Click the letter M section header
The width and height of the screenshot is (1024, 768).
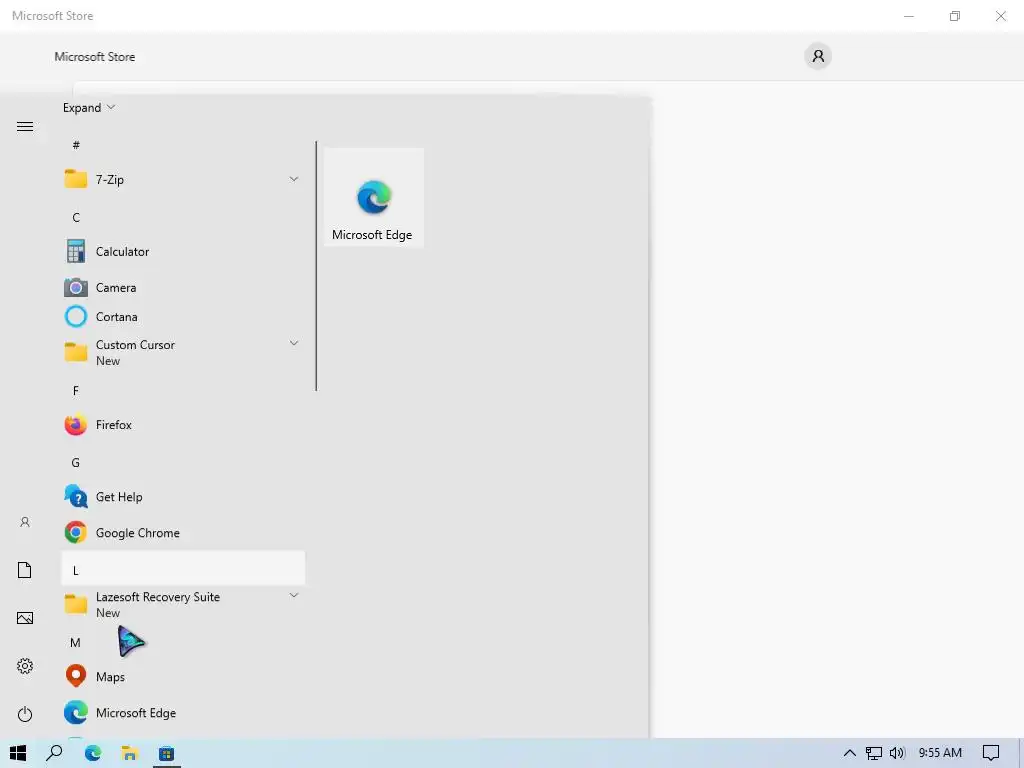click(76, 643)
